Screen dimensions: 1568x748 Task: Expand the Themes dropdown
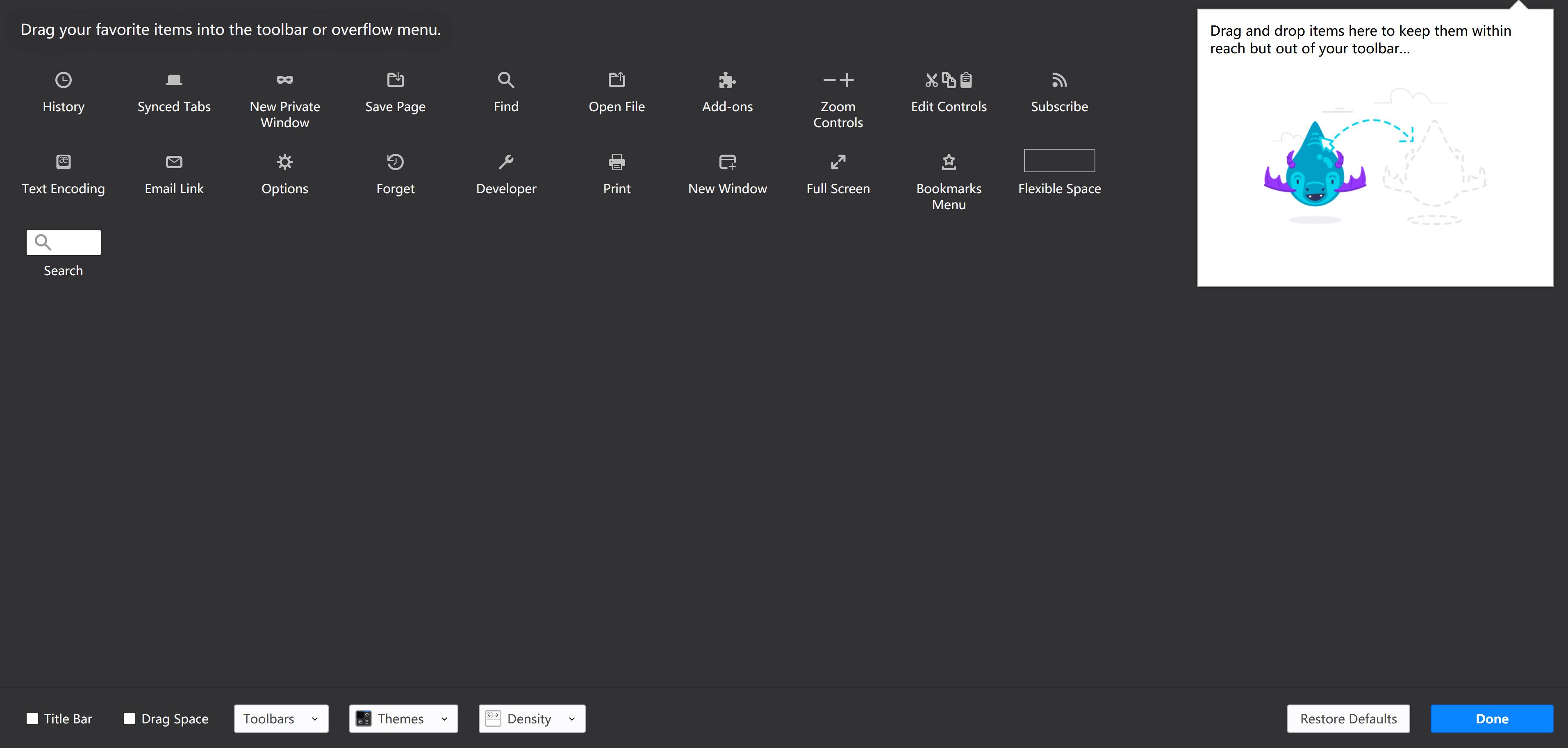click(403, 719)
